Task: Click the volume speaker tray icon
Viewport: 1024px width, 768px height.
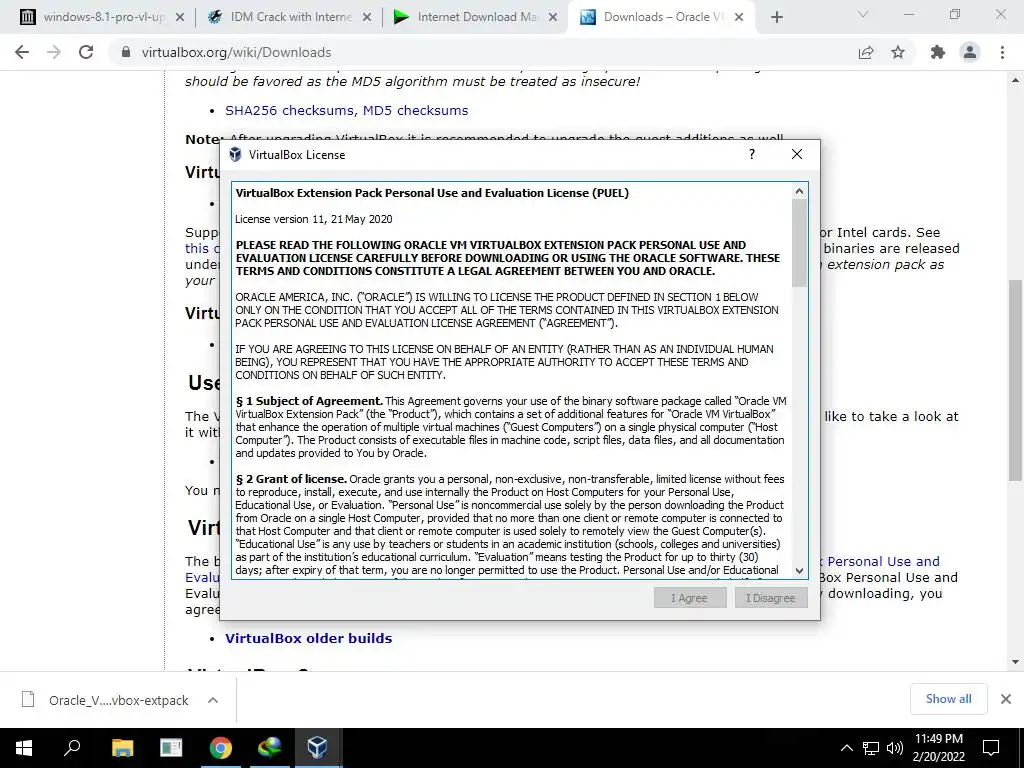Action: pos(895,748)
